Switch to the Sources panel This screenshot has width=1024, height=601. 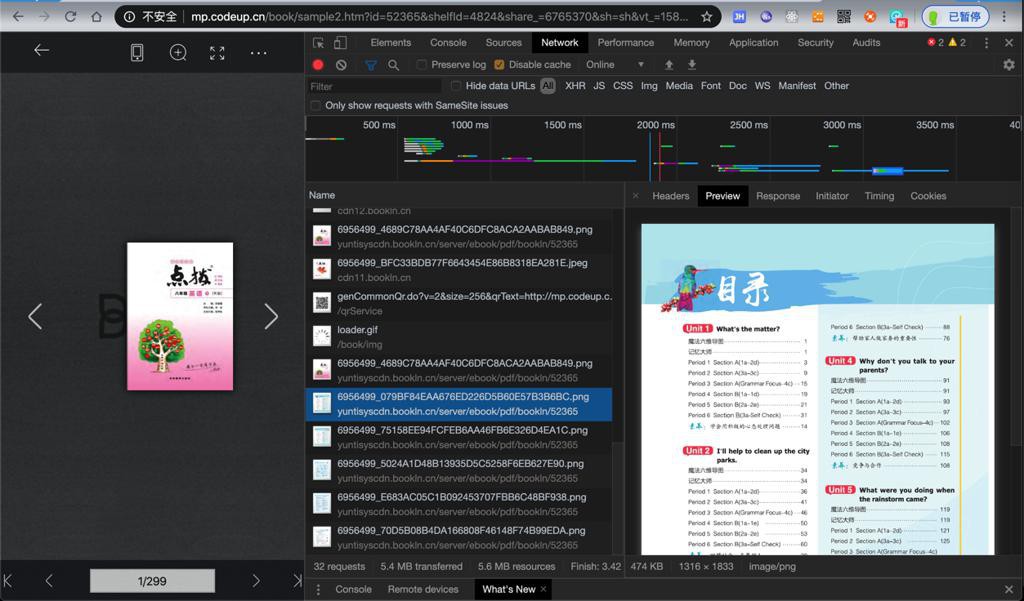click(504, 42)
